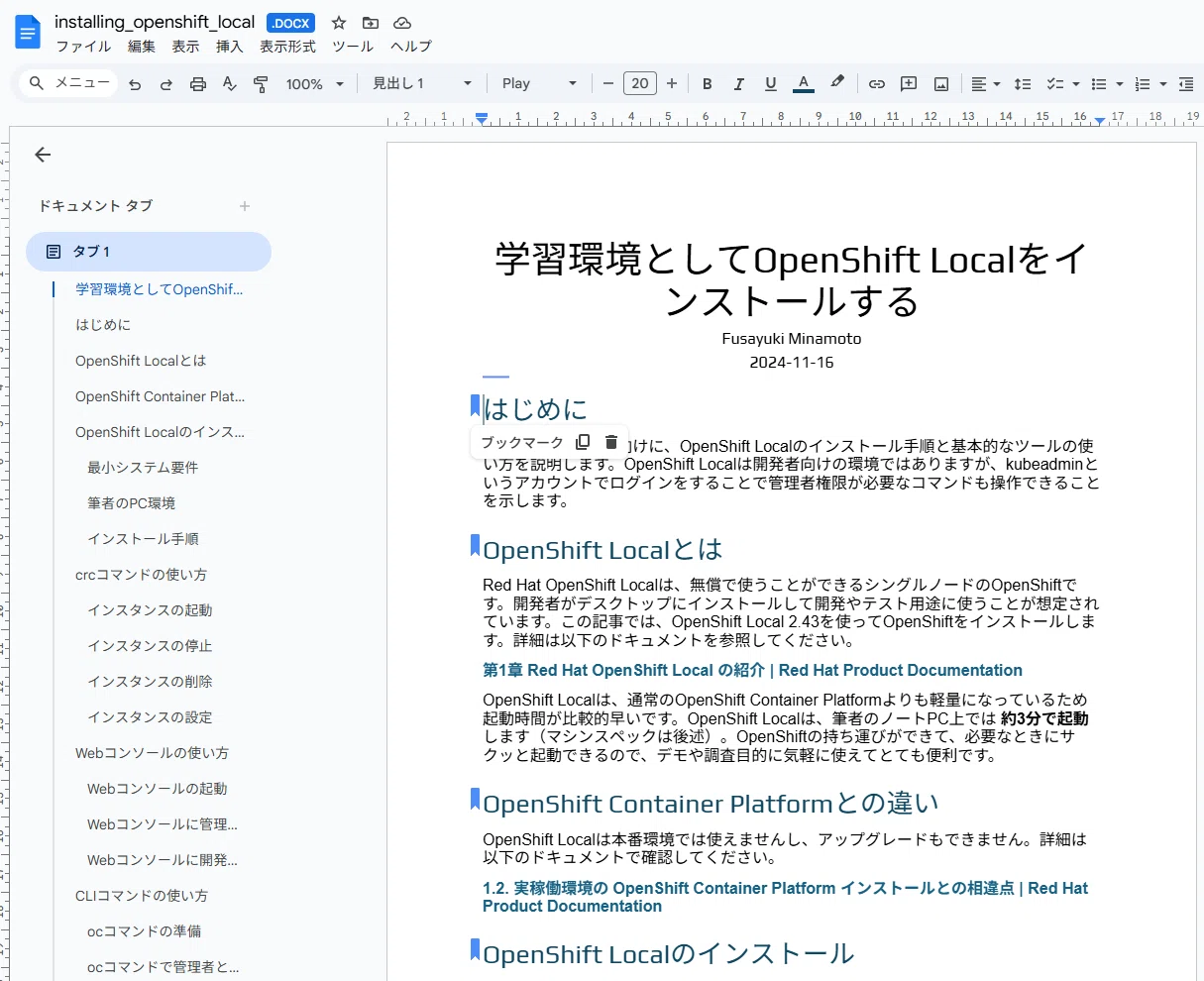This screenshot has height=981, width=1204.
Task: Search the メニュー box
Action: pyautogui.click(x=68, y=83)
